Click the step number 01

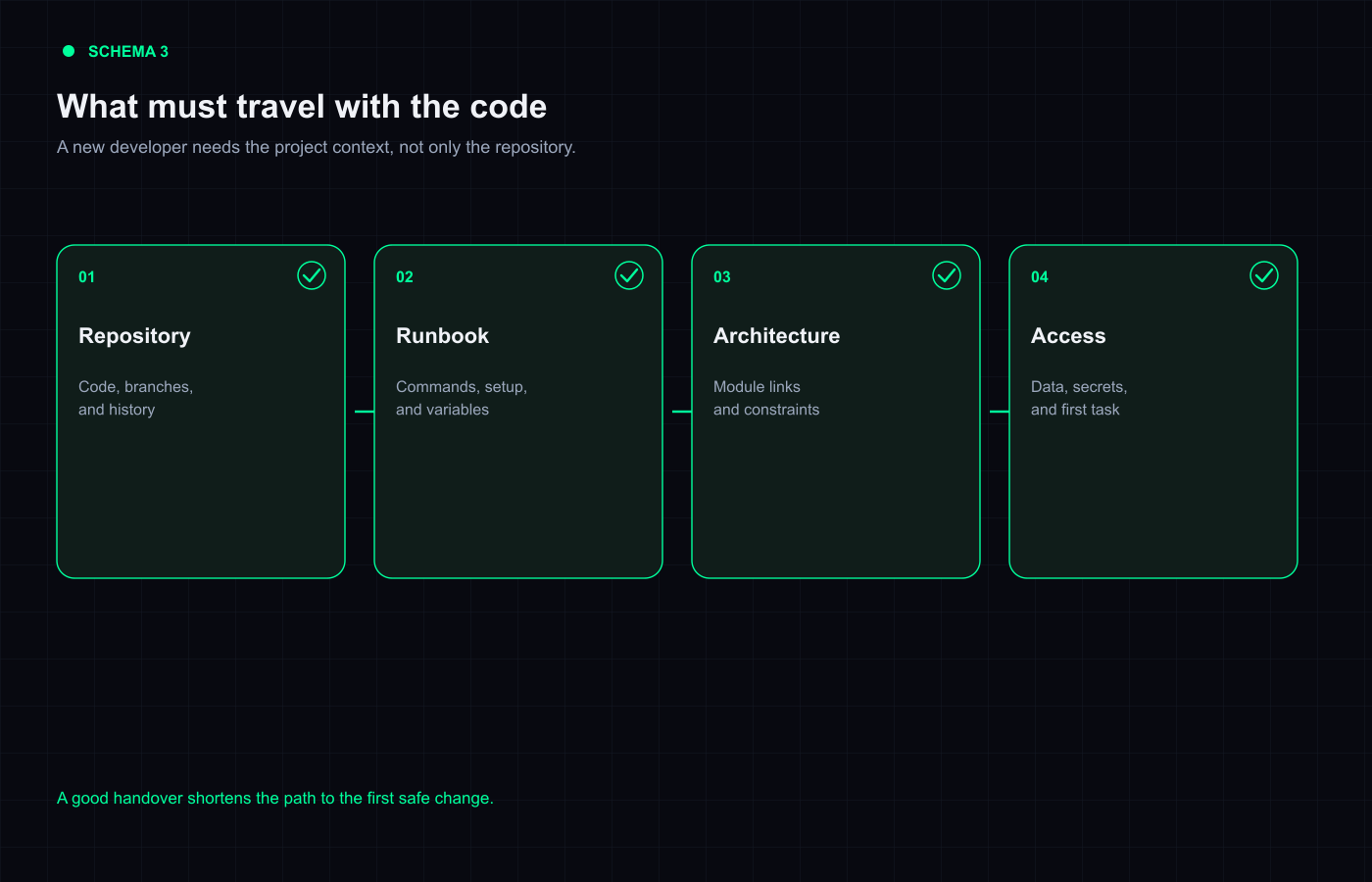(x=87, y=277)
